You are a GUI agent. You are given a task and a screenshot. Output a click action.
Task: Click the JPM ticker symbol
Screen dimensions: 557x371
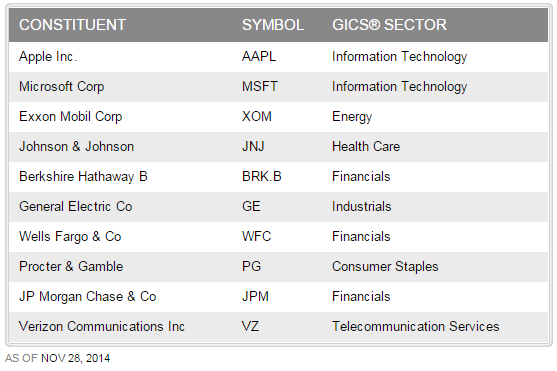click(x=255, y=297)
